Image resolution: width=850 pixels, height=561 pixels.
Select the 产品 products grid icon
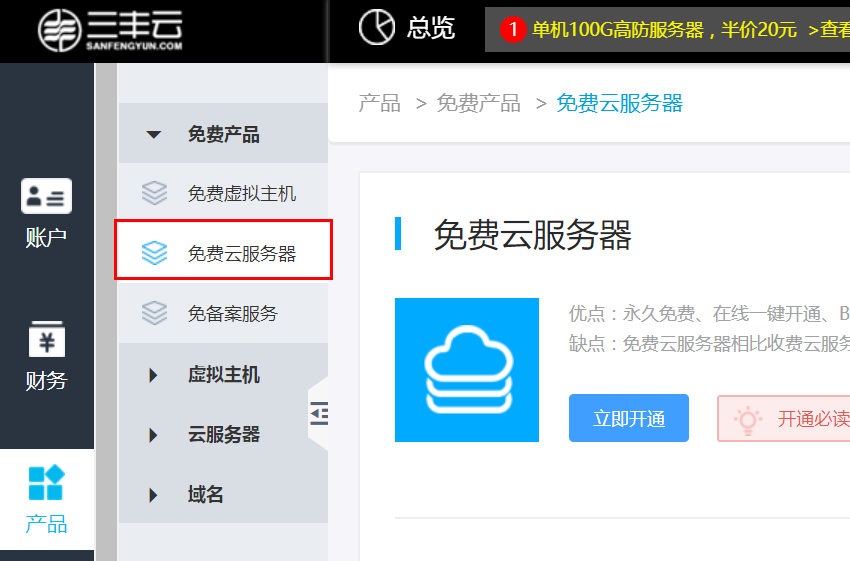[x=47, y=482]
